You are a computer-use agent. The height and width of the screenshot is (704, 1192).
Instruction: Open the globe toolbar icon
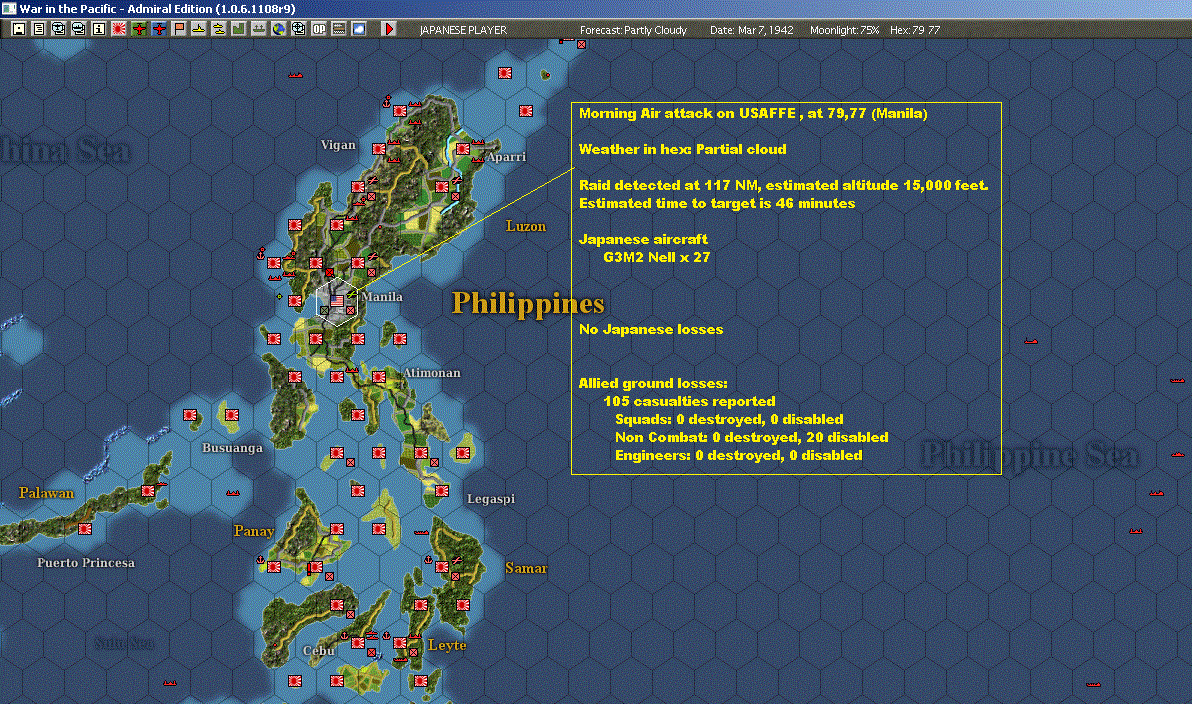pos(279,29)
